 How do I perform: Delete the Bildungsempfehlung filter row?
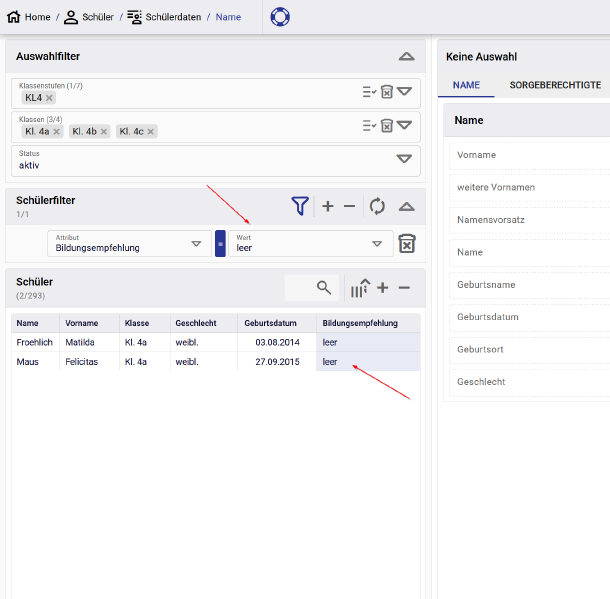click(407, 244)
